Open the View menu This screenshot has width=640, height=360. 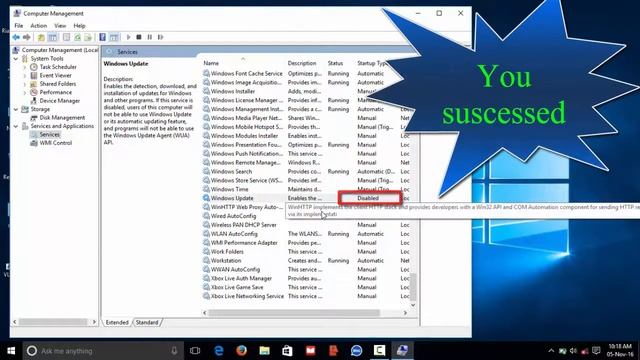[60, 26]
